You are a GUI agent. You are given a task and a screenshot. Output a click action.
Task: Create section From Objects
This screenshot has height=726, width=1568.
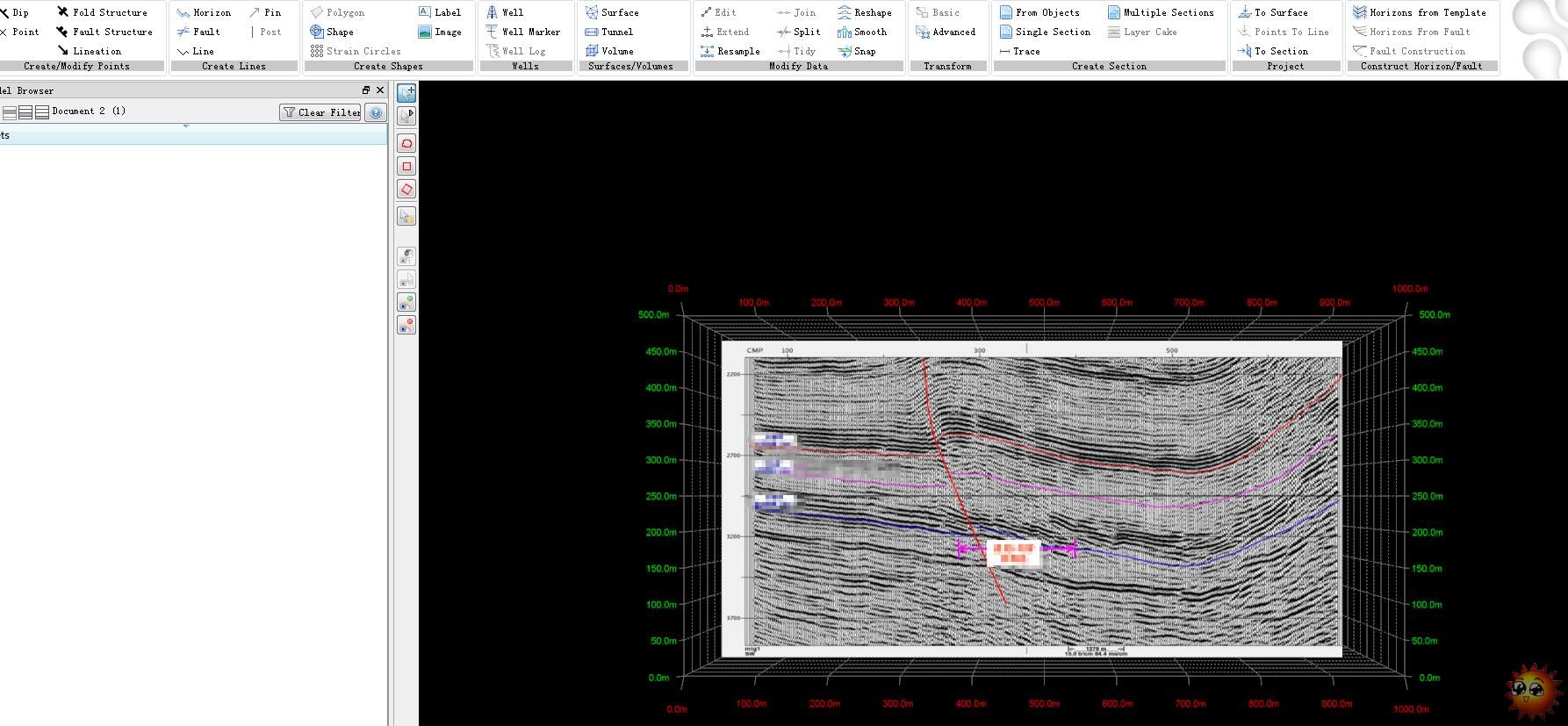(1039, 12)
